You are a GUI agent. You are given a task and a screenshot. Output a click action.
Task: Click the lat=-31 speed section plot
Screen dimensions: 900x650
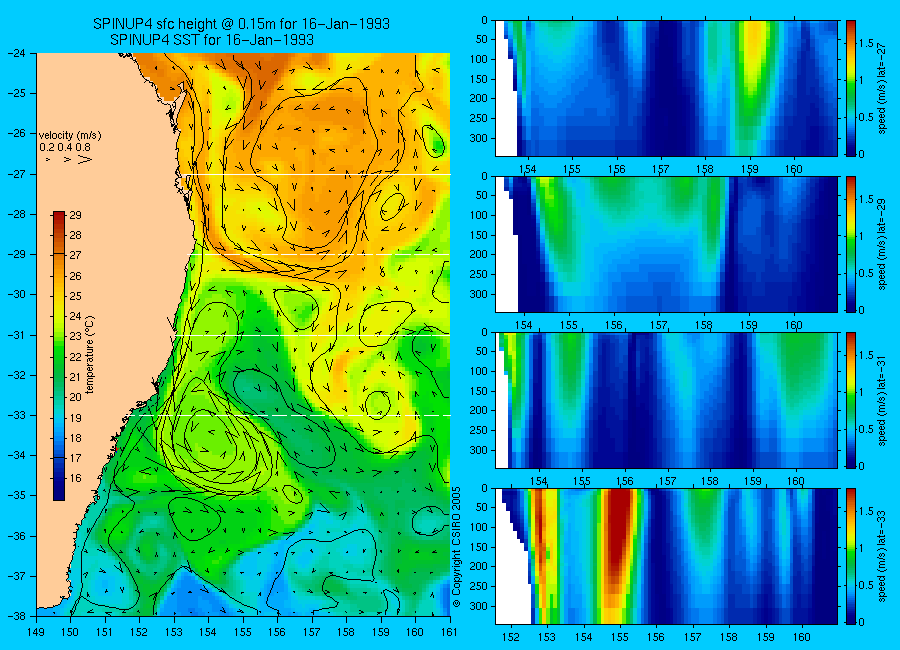coord(666,400)
